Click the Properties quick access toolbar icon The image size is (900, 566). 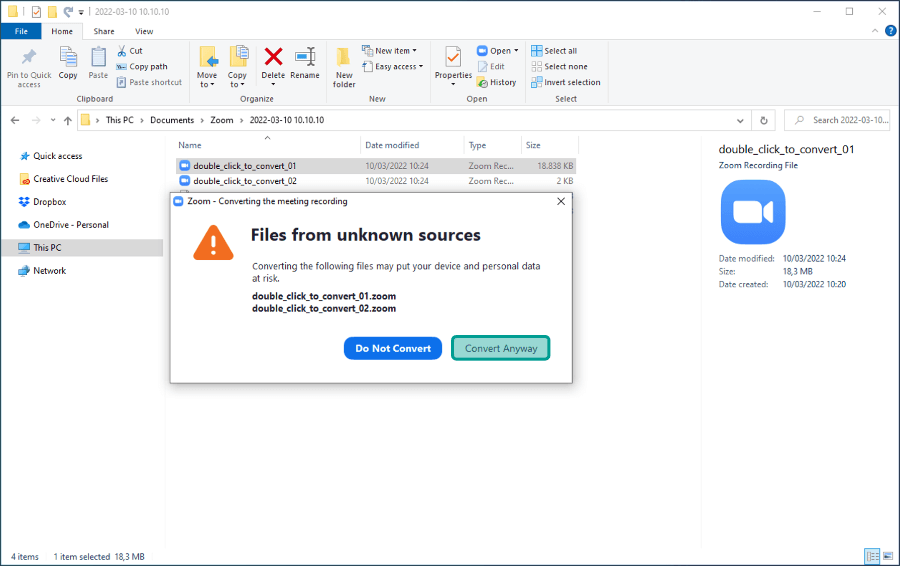(x=36, y=11)
